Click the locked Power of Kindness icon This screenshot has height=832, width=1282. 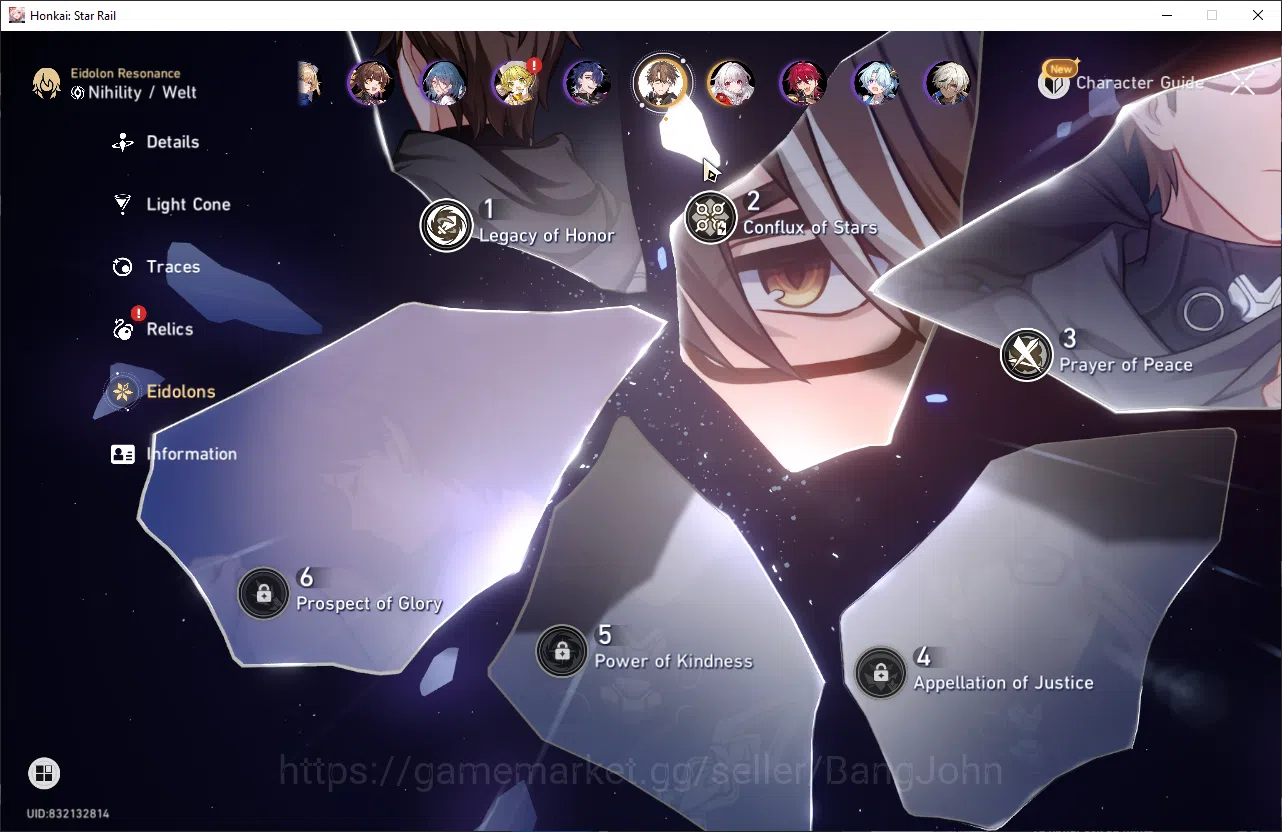click(x=562, y=651)
